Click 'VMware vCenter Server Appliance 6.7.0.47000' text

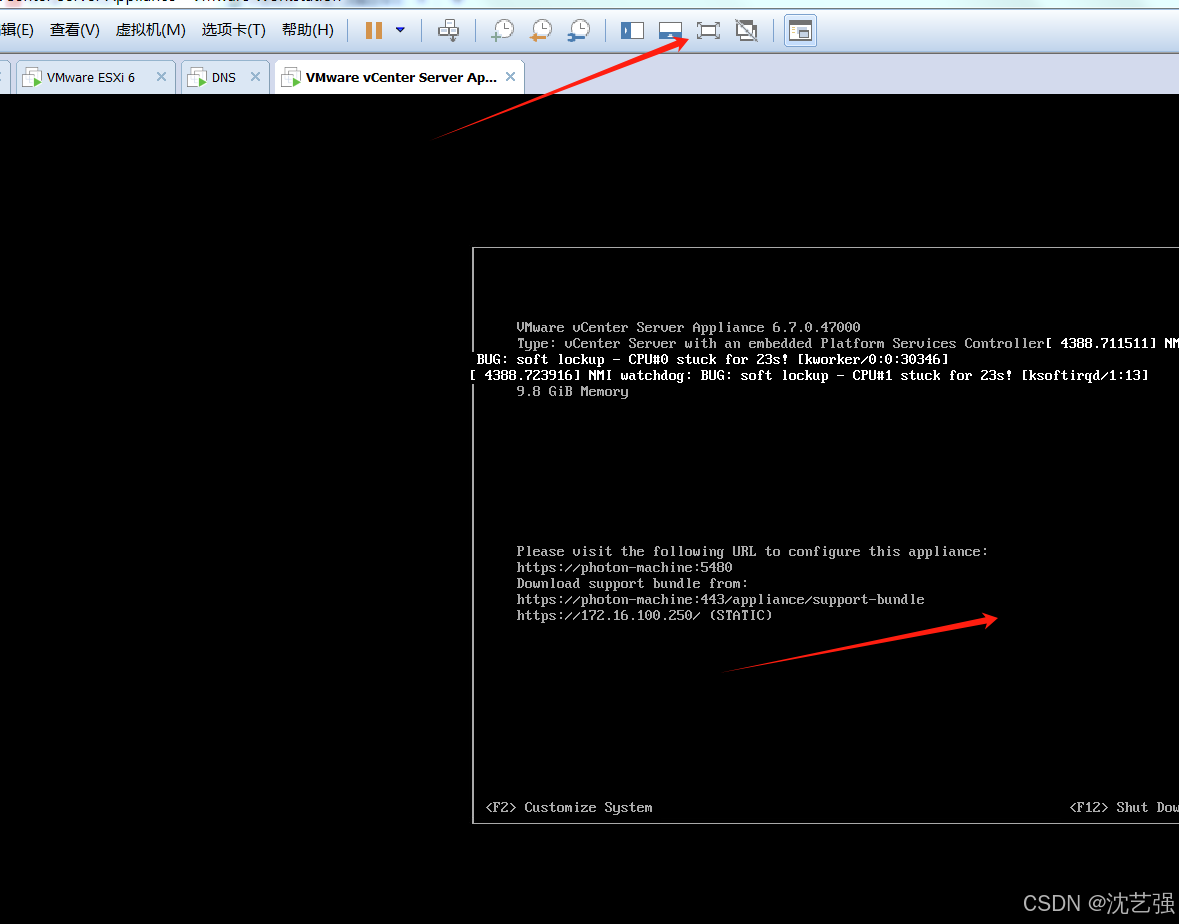click(x=688, y=328)
